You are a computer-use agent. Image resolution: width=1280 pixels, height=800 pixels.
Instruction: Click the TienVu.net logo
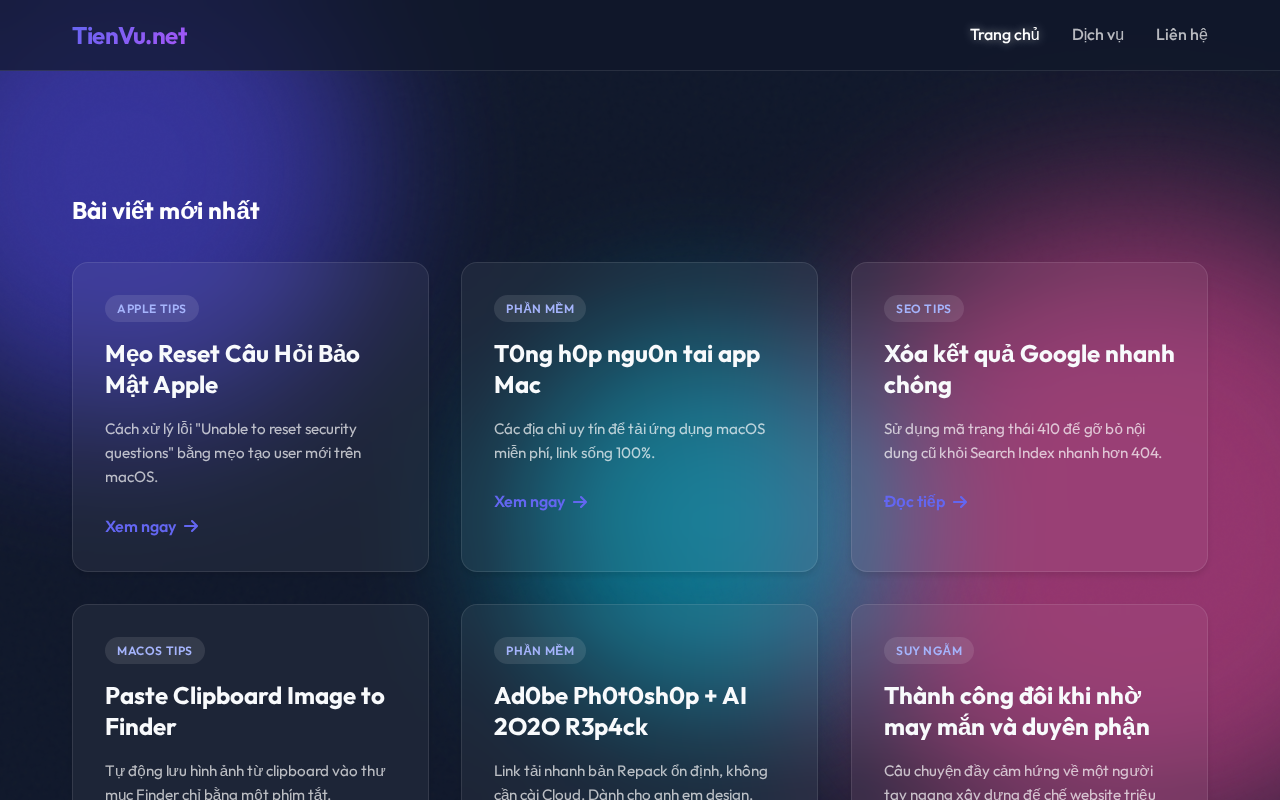point(129,35)
